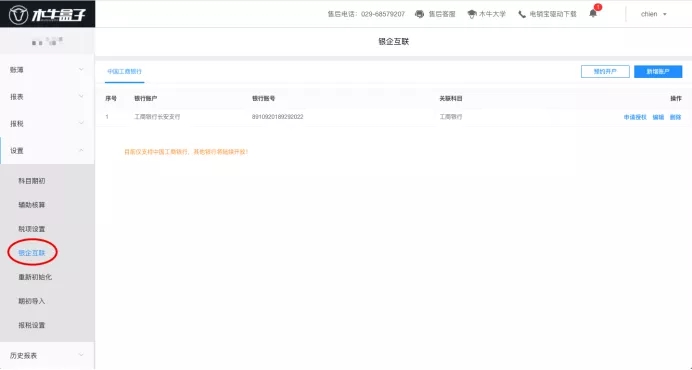The width and height of the screenshot is (692, 370).
Task: Expand the 报税 sidebar section
Action: coord(47,124)
